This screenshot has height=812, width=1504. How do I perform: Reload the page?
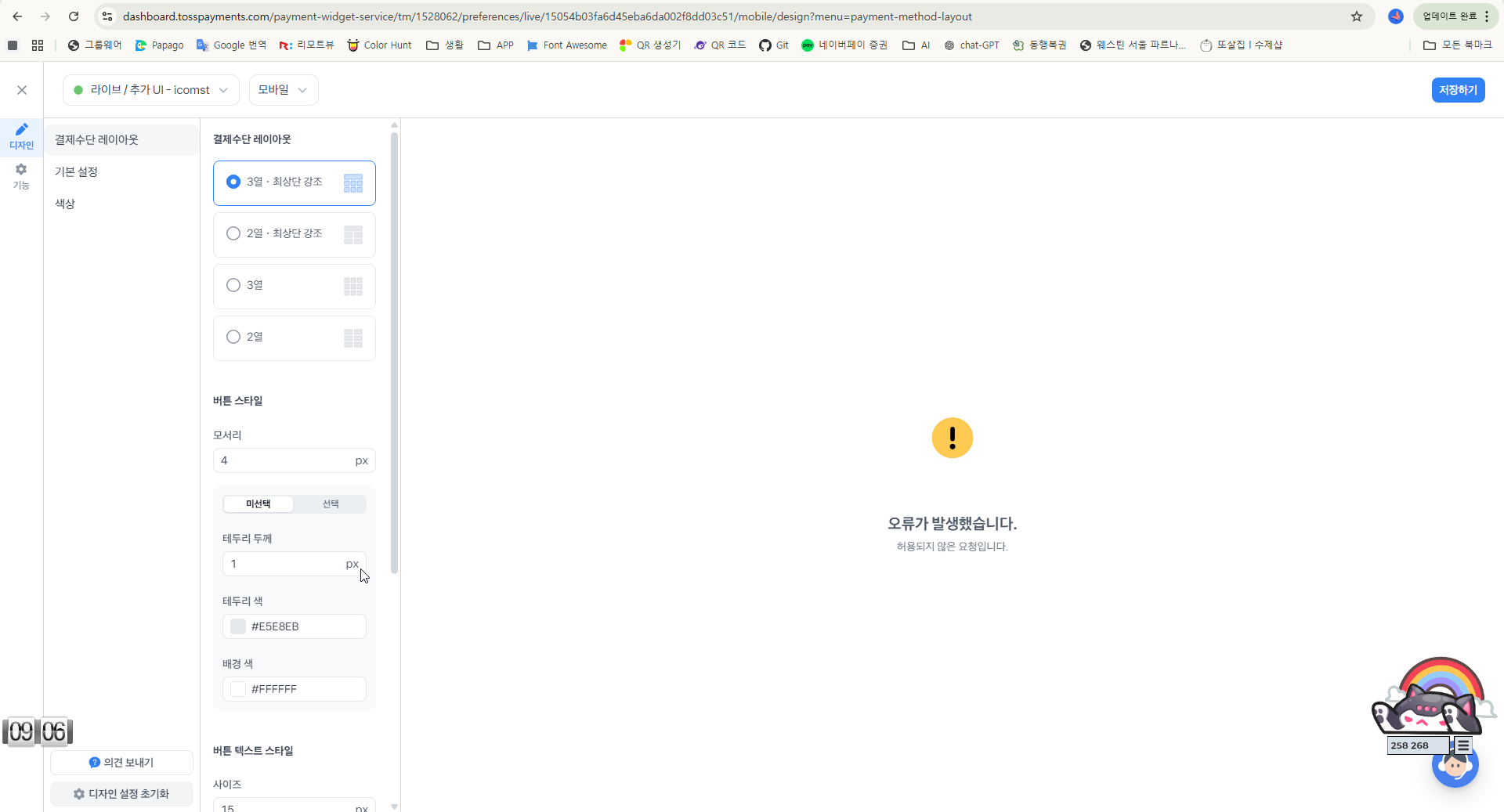pyautogui.click(x=74, y=16)
